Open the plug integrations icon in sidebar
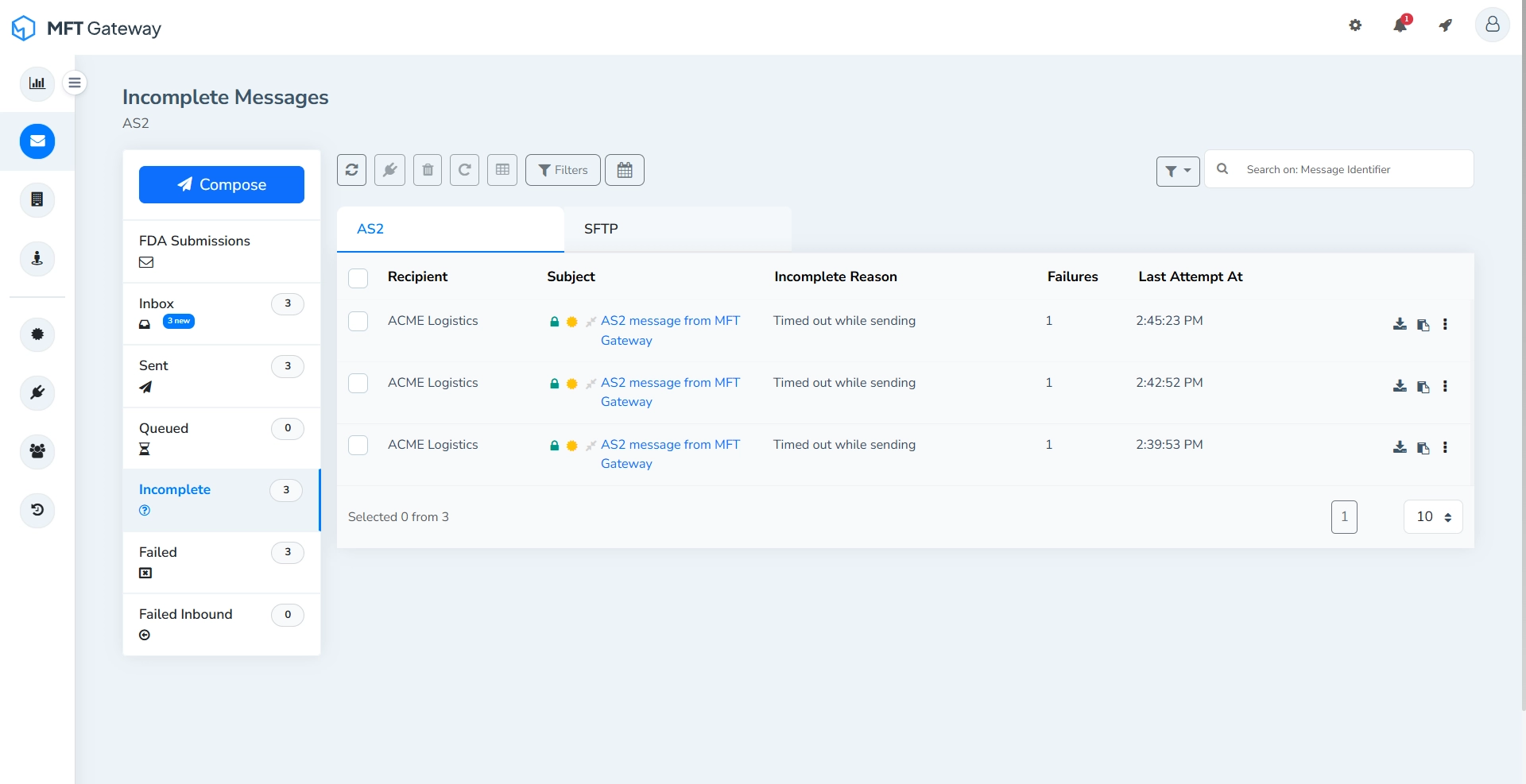 [x=37, y=392]
